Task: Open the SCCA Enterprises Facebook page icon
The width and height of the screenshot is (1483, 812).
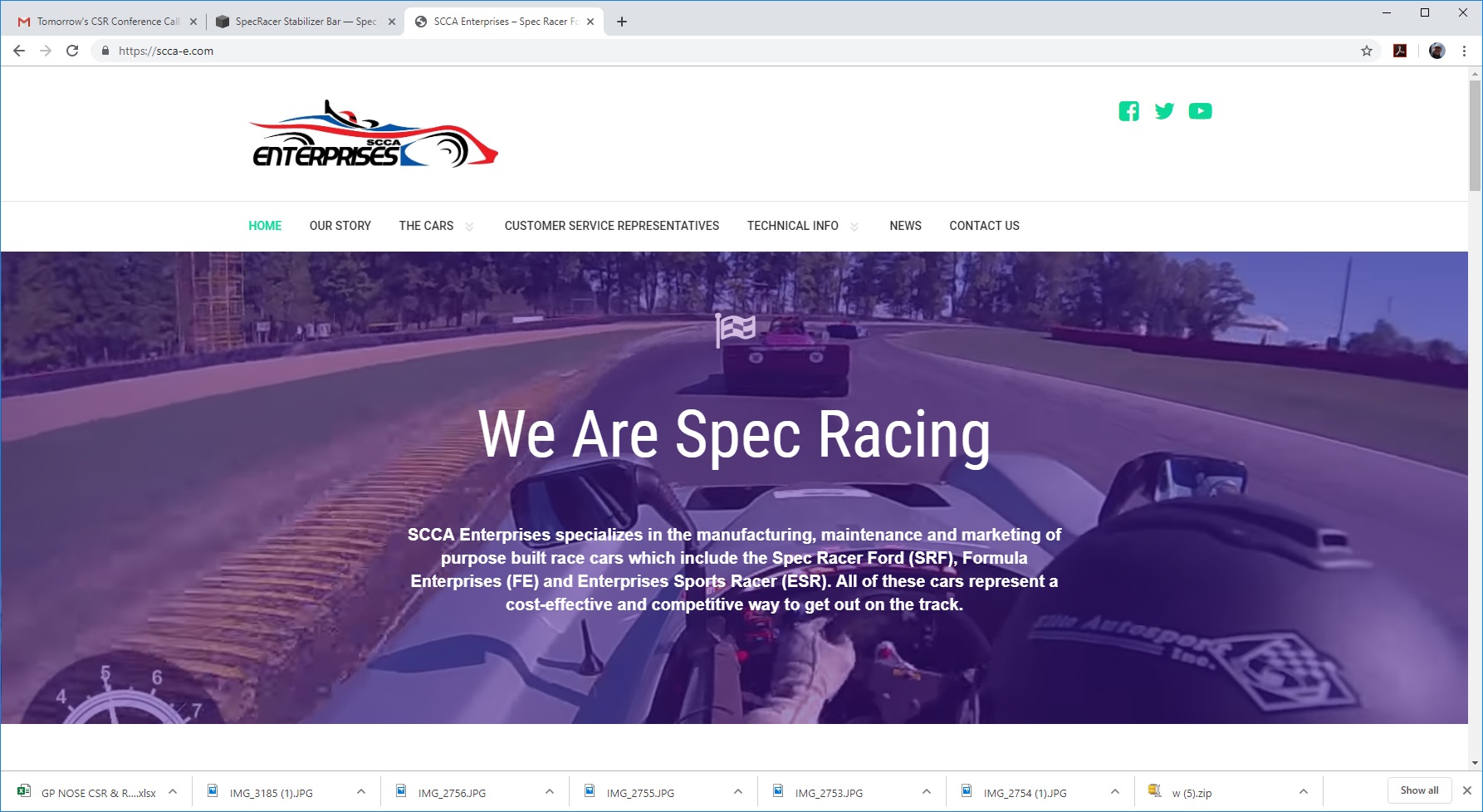Action: (1128, 111)
